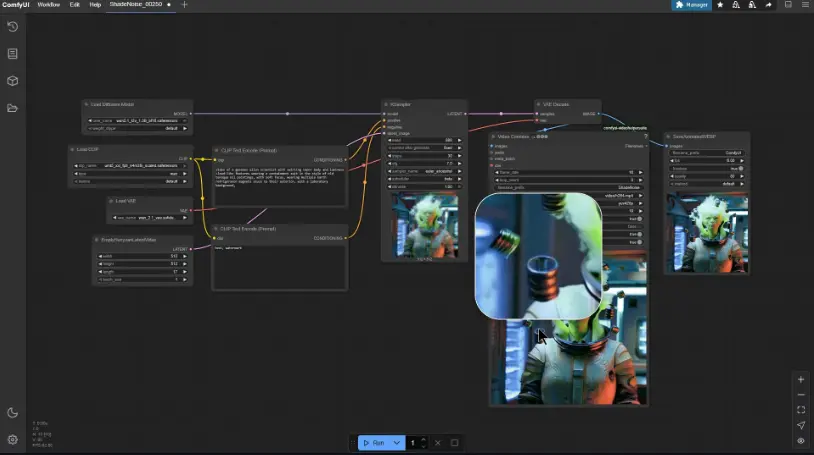
Task: Open the node library sidebar icon
Action: 12,54
